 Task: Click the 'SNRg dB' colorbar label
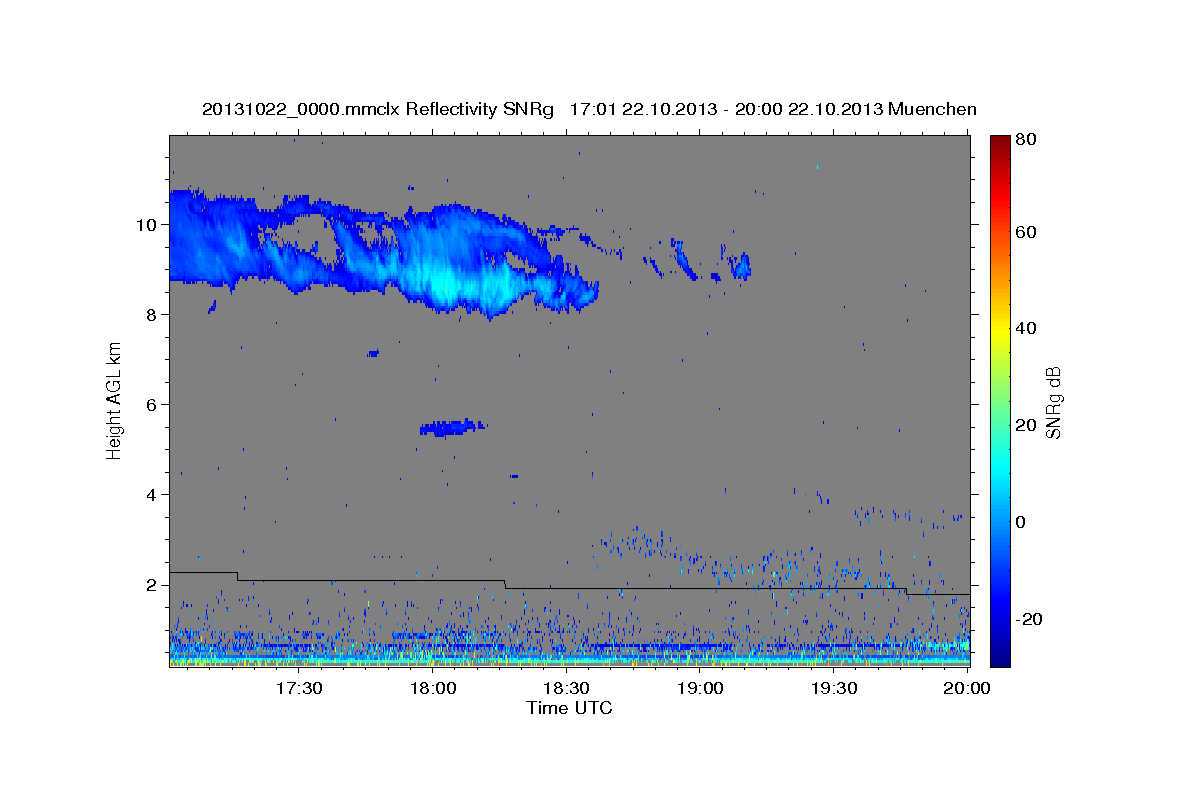[x=1053, y=402]
